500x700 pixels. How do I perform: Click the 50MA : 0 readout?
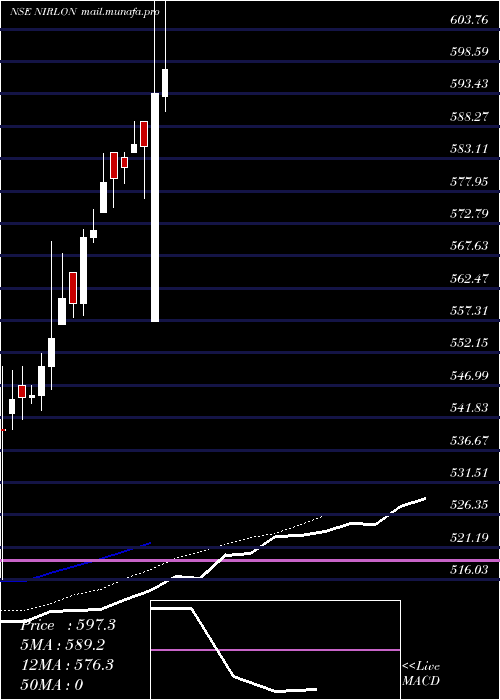(52, 685)
